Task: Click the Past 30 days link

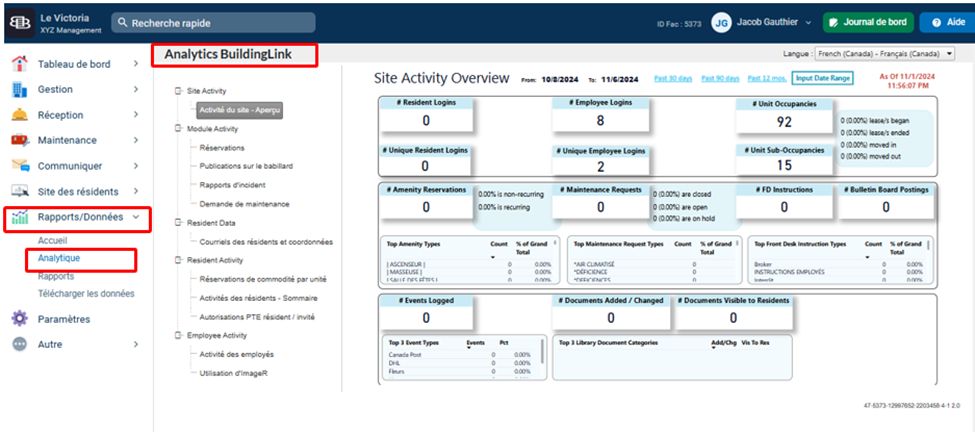Action: 673,78
